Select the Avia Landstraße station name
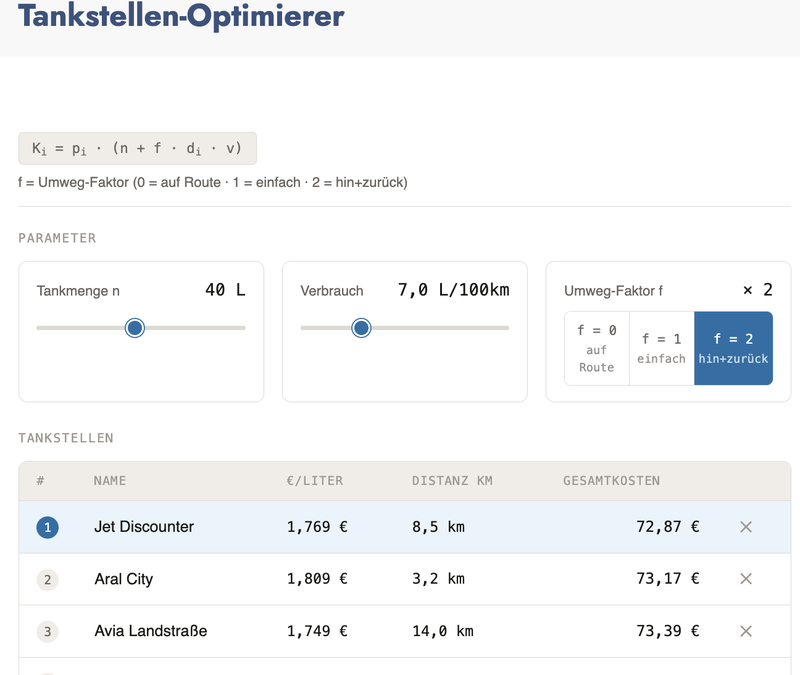Image resolution: width=800 pixels, height=675 pixels. point(151,631)
